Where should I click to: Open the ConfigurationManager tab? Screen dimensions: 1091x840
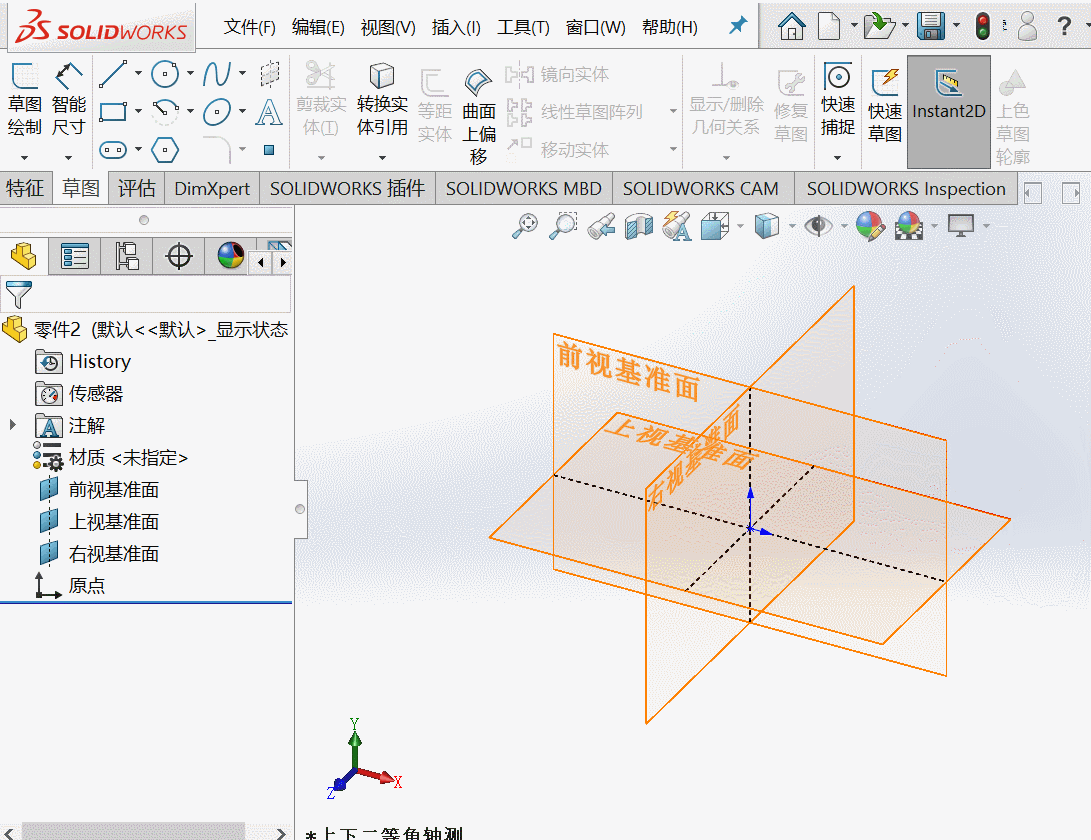click(127, 256)
